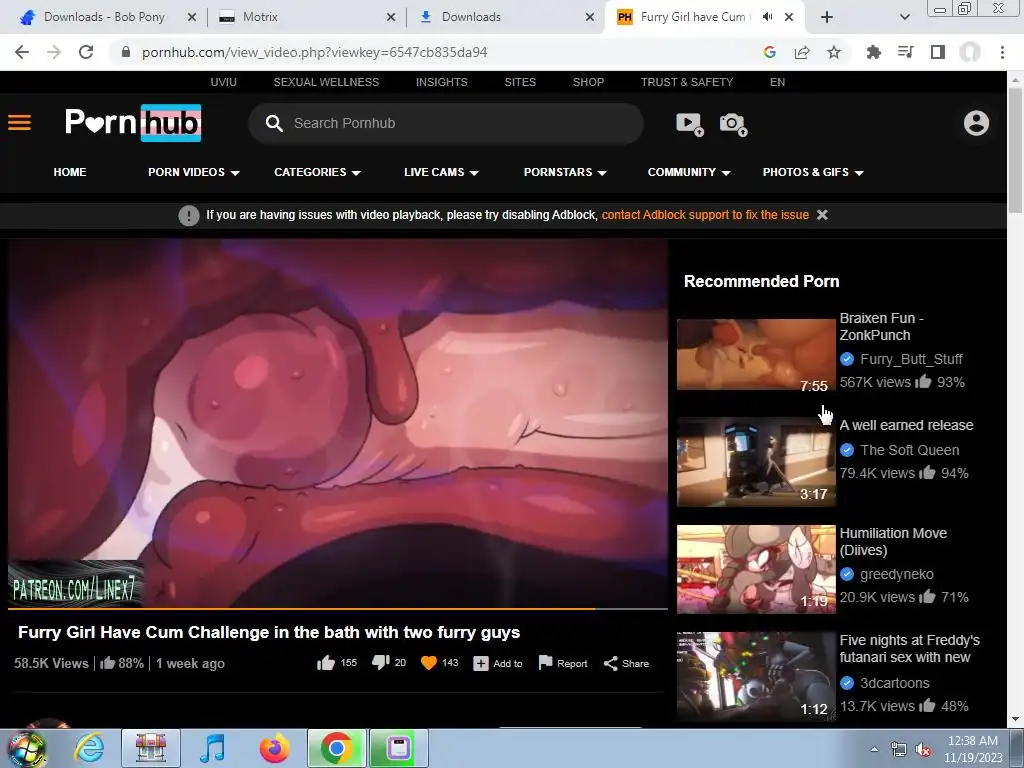The width and height of the screenshot is (1024, 768).
Task: Reload the page
Action: tap(86, 52)
